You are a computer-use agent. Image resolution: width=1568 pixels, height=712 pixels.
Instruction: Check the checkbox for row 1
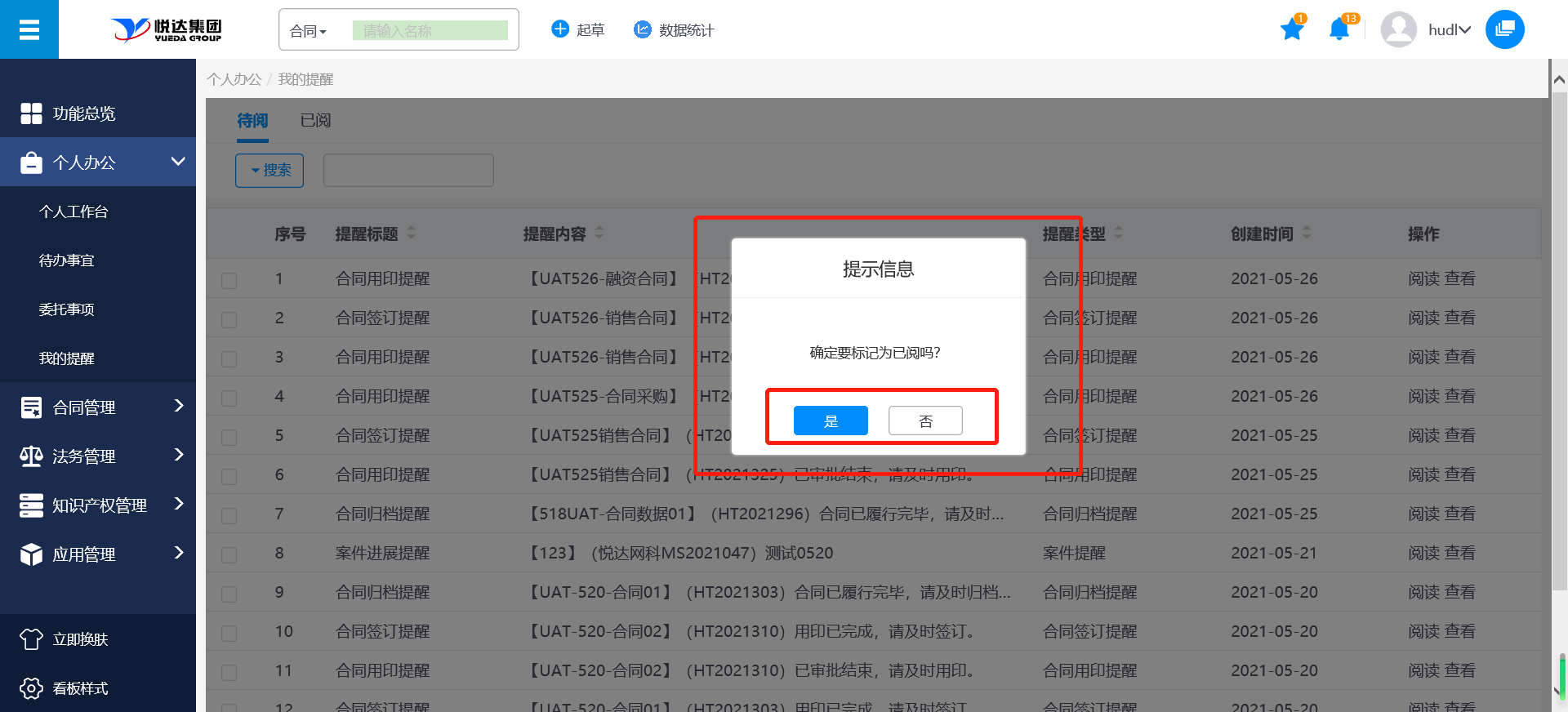click(229, 280)
